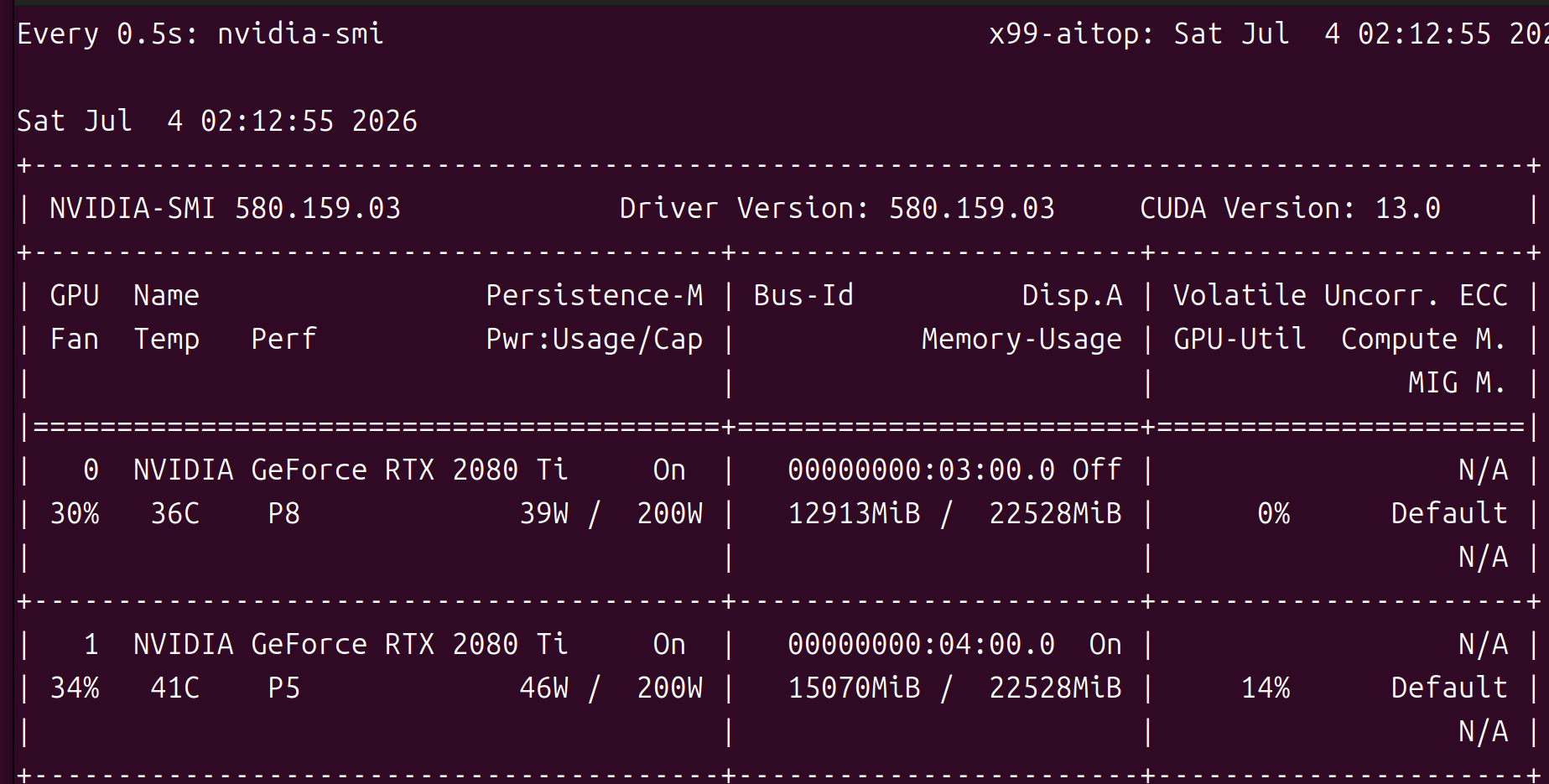Click the 'GPU' column header
This screenshot has height=784, width=1549.
(x=75, y=295)
